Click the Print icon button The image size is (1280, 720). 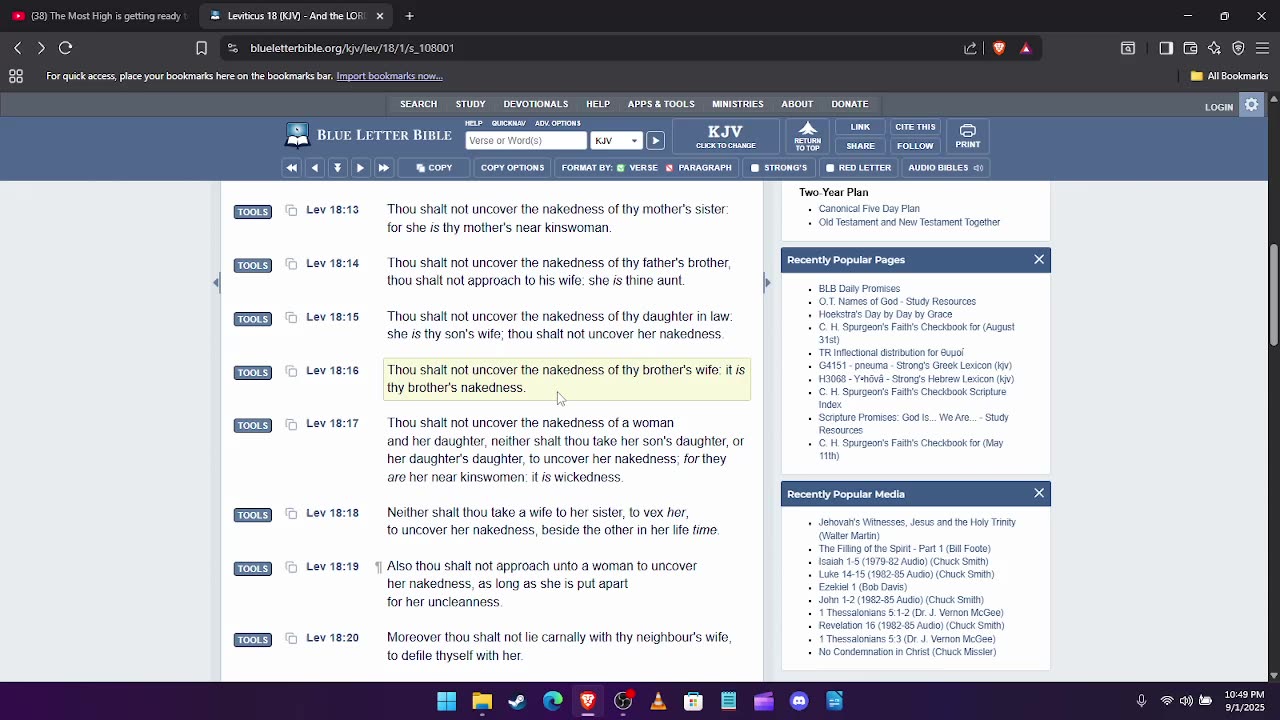click(x=968, y=136)
